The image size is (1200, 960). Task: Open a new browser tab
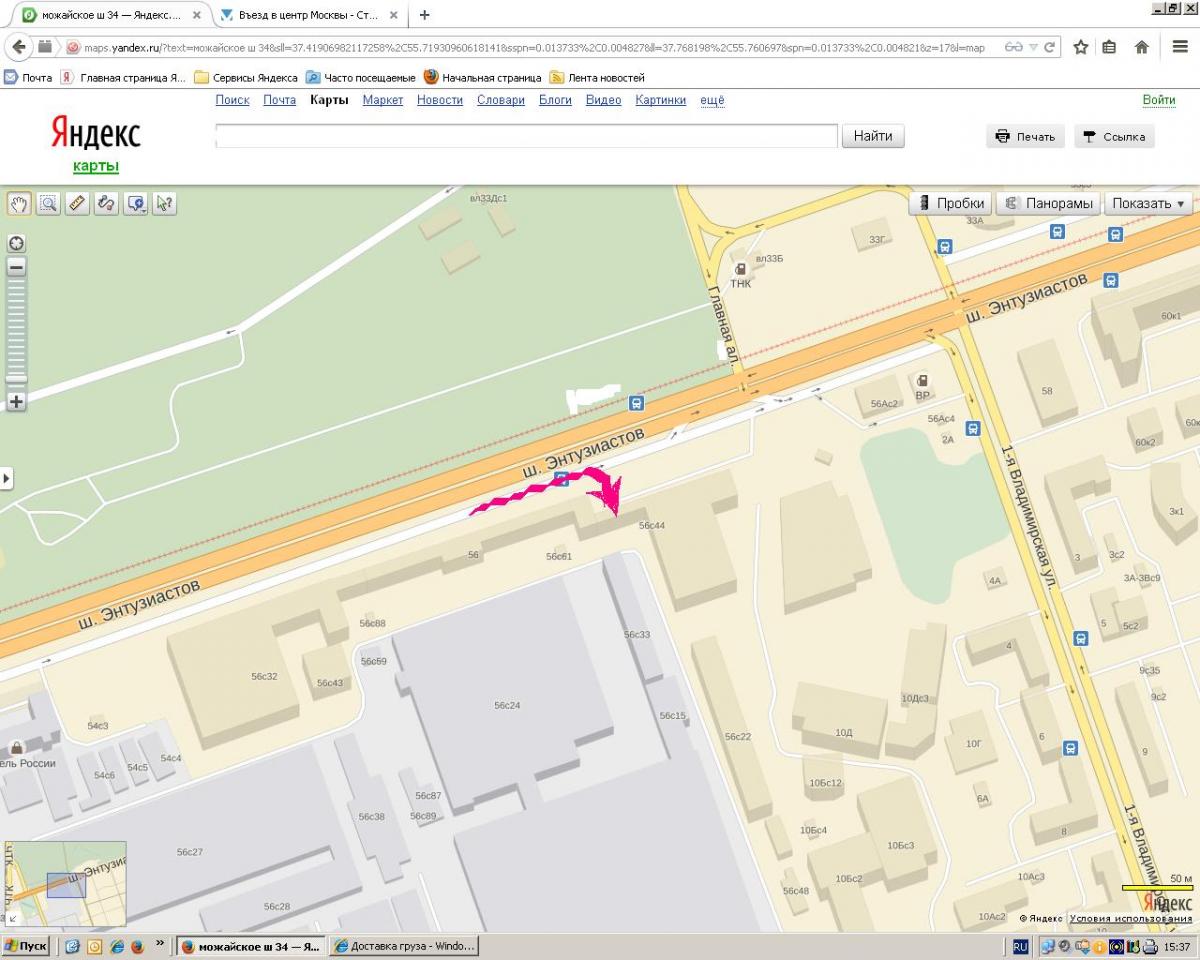pos(425,15)
